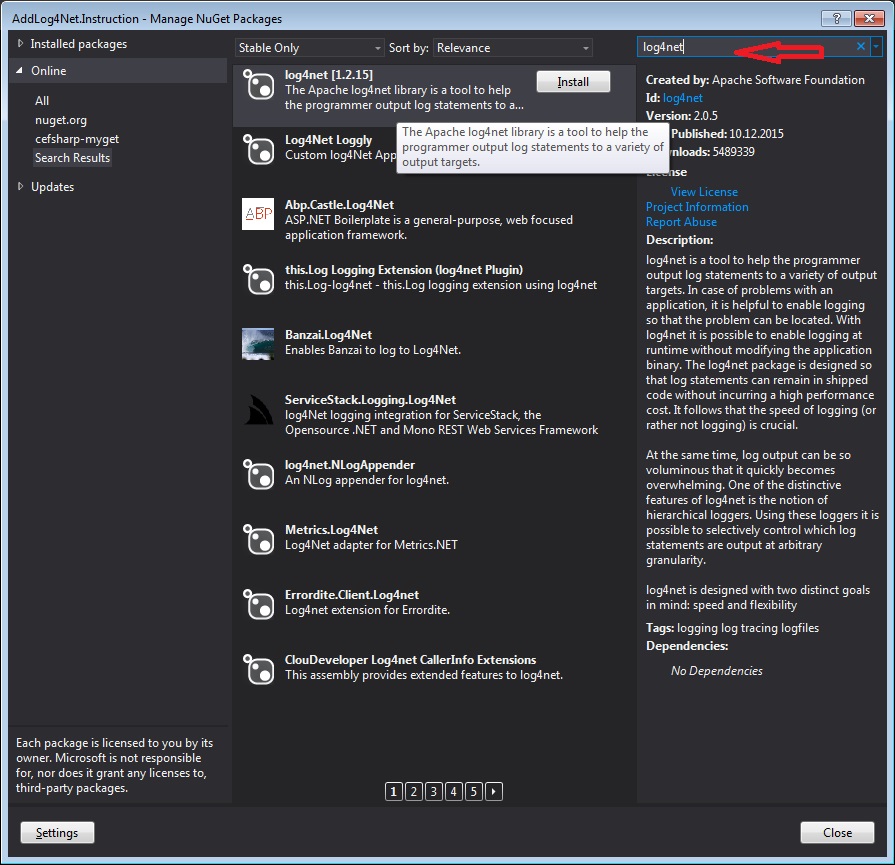Select the ServiceStack.Logging.Log4Net result title

point(370,400)
